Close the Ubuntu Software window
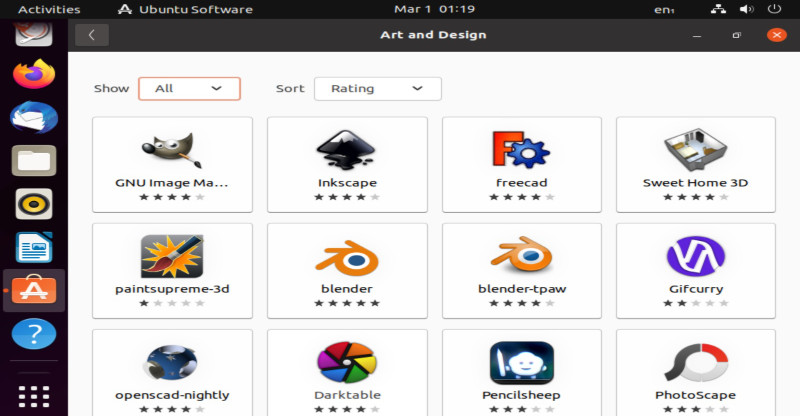Screen dimensions: 800x416 (777, 35)
